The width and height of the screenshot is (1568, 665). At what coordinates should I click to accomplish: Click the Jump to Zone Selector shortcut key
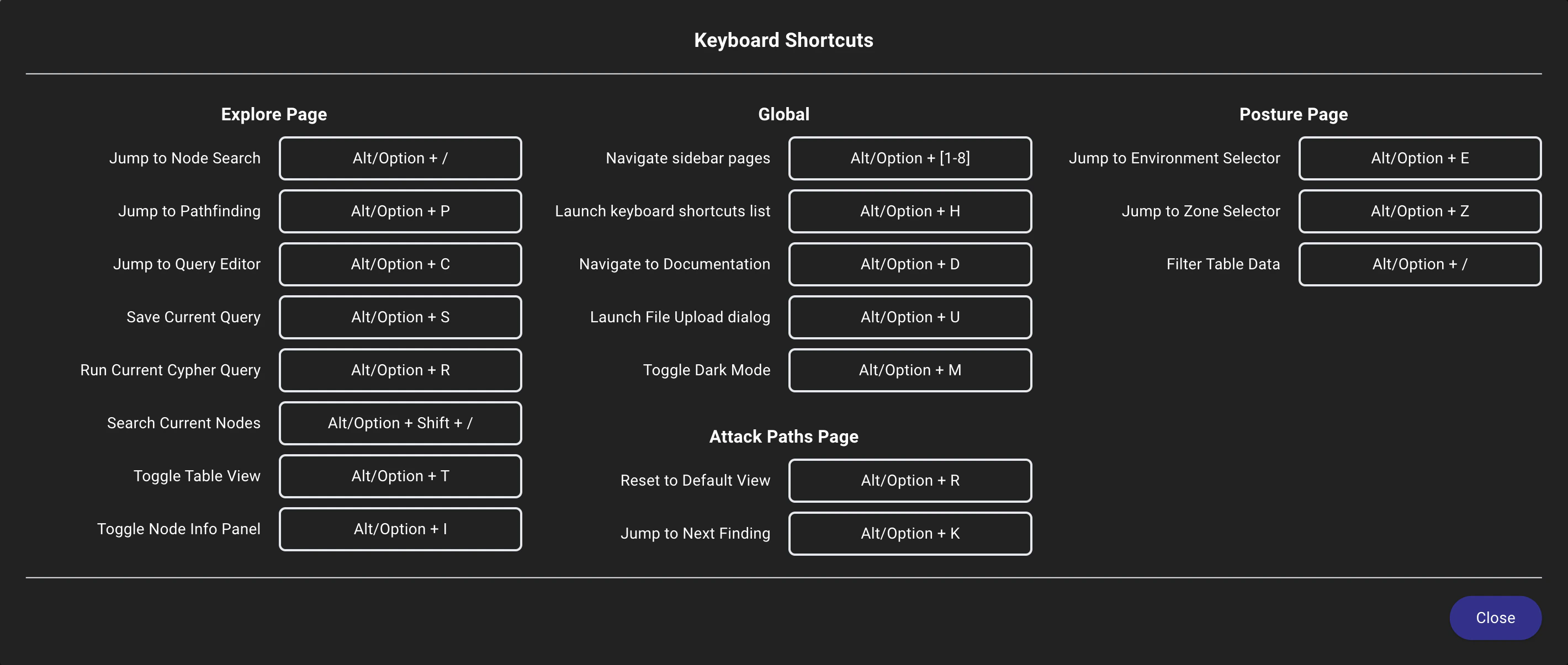(x=1419, y=211)
